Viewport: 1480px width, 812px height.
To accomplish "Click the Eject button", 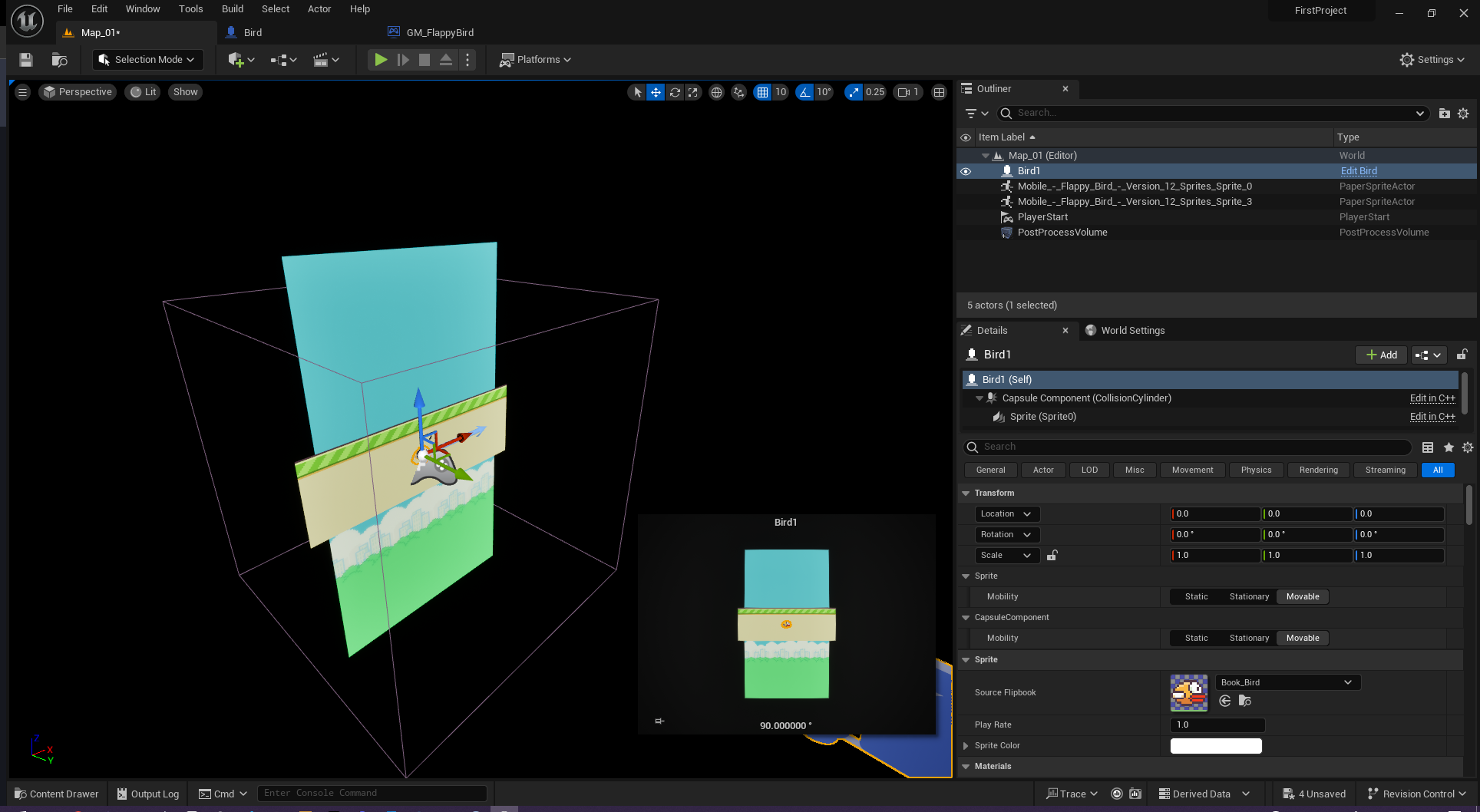I will [446, 60].
